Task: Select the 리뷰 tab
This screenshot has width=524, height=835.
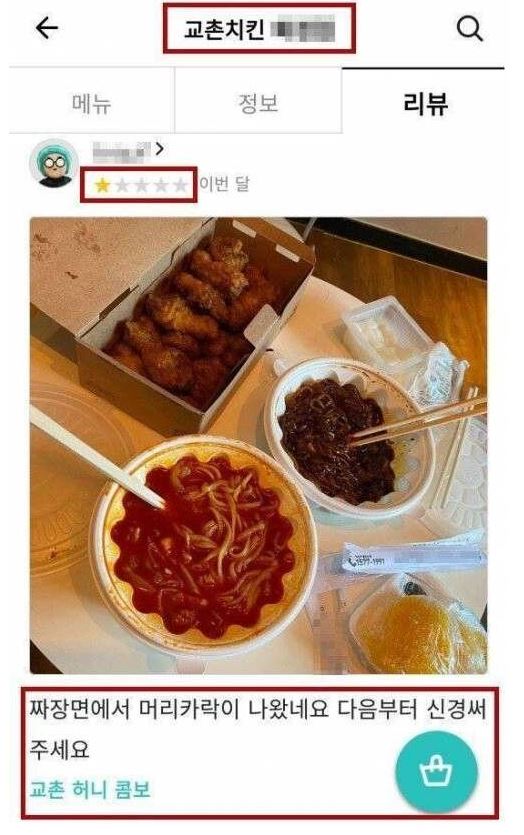Action: click(x=424, y=102)
